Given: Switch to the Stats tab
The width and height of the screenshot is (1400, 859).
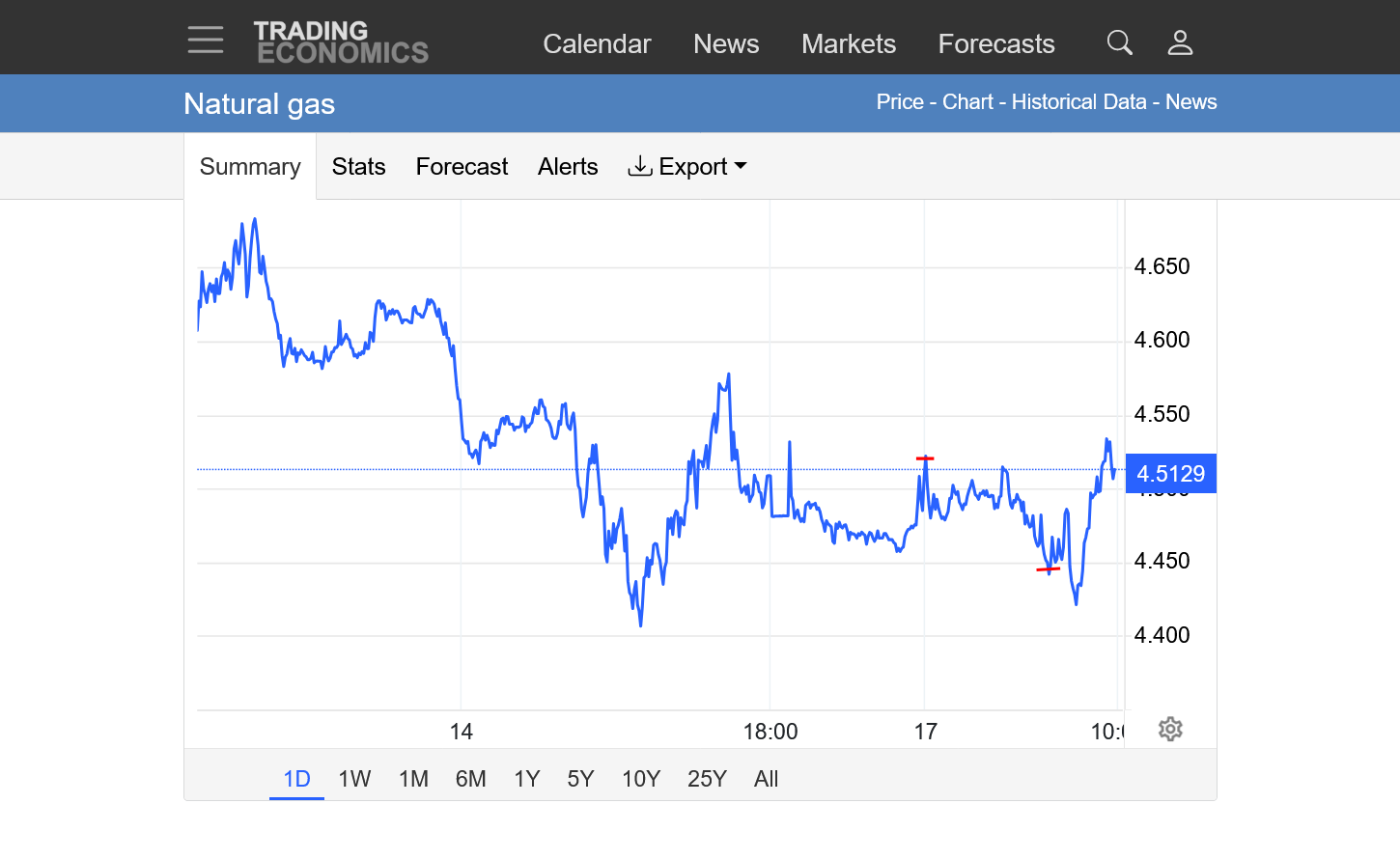Looking at the screenshot, I should pyautogui.click(x=358, y=167).
